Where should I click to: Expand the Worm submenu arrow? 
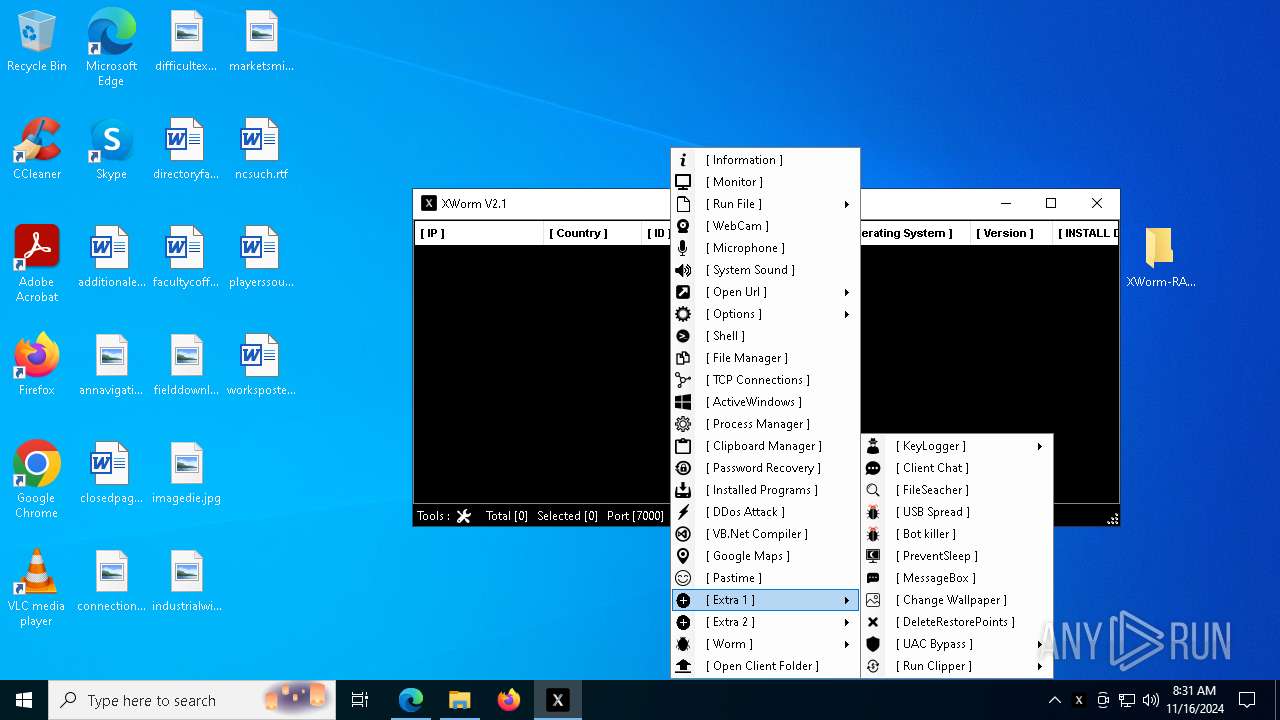point(847,644)
